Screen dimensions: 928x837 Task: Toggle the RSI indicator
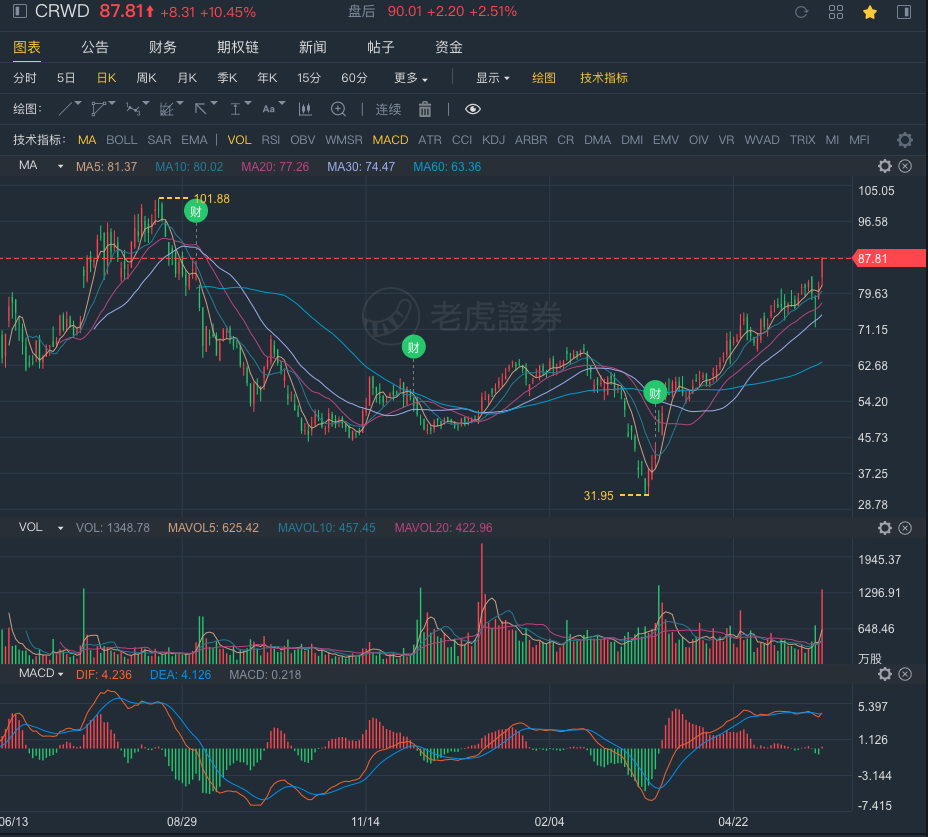tap(270, 140)
